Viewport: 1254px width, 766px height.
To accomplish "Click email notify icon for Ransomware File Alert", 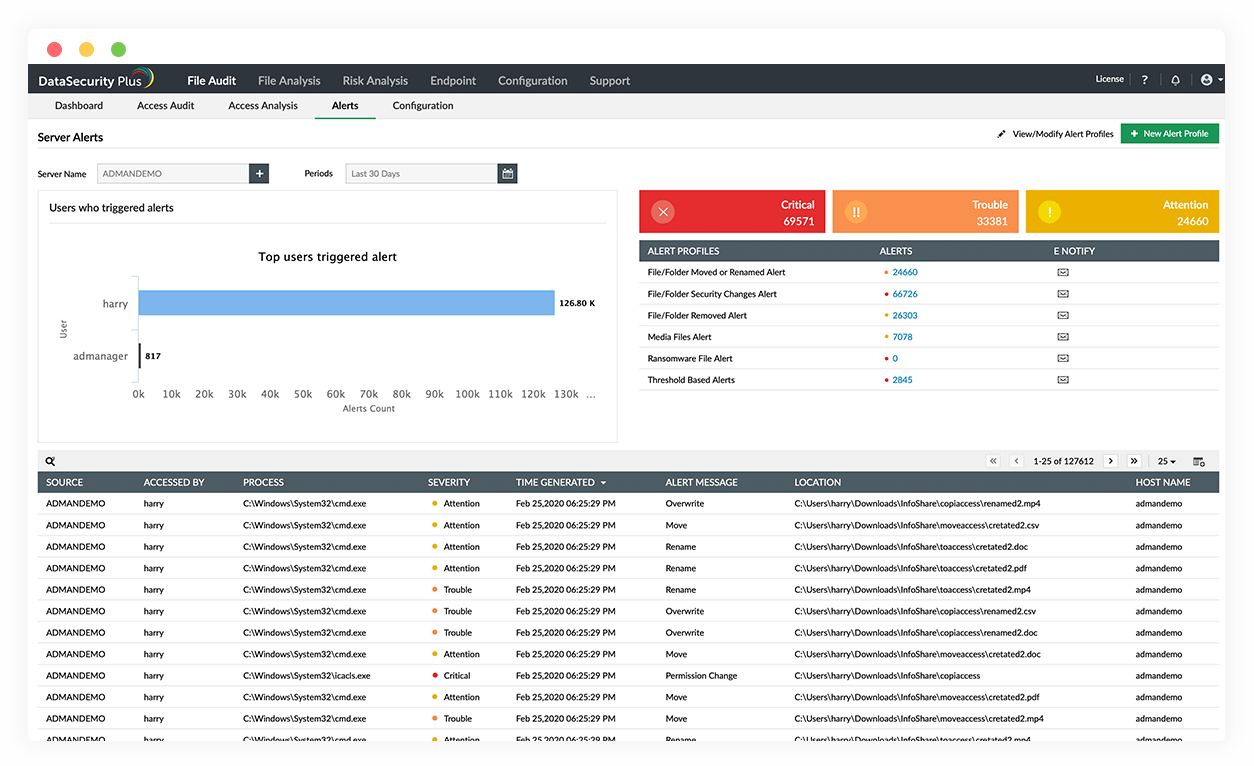I will 1063,358.
